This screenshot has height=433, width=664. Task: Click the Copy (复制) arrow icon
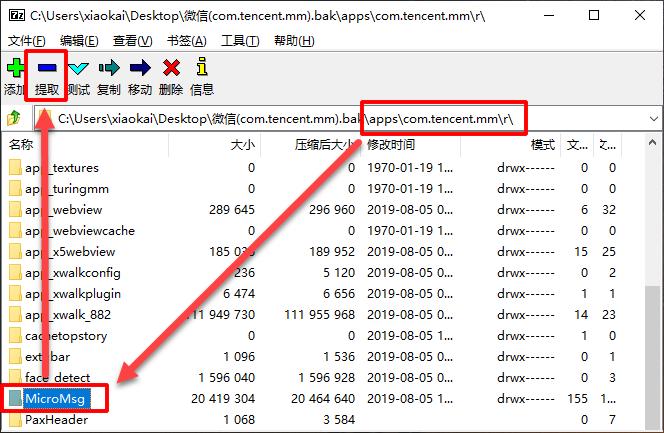109,68
